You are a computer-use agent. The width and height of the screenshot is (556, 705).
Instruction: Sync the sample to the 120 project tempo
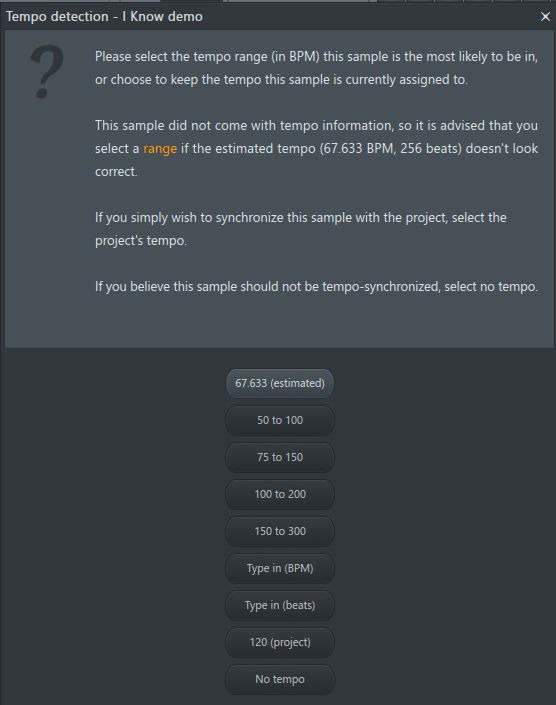point(280,642)
